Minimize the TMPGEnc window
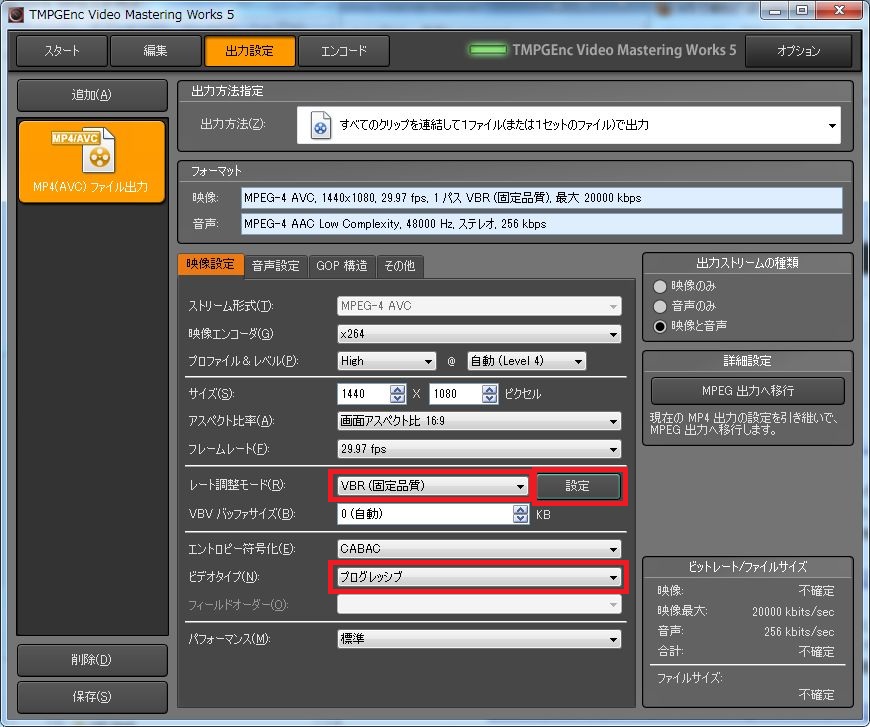870x727 pixels. click(x=776, y=11)
